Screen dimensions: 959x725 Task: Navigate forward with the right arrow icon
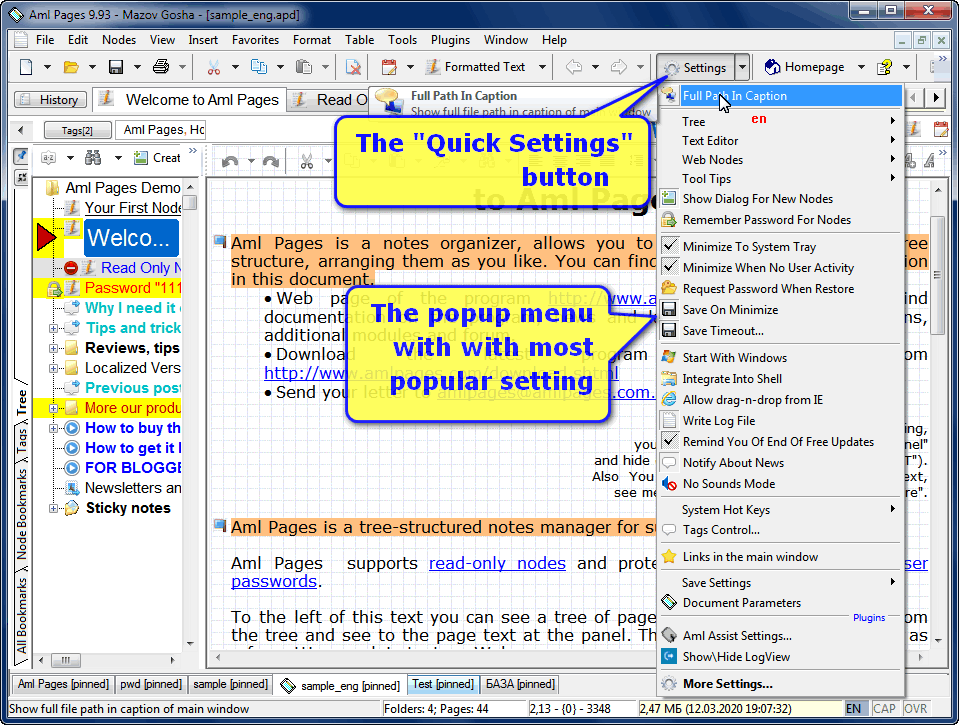pyautogui.click(x=619, y=67)
